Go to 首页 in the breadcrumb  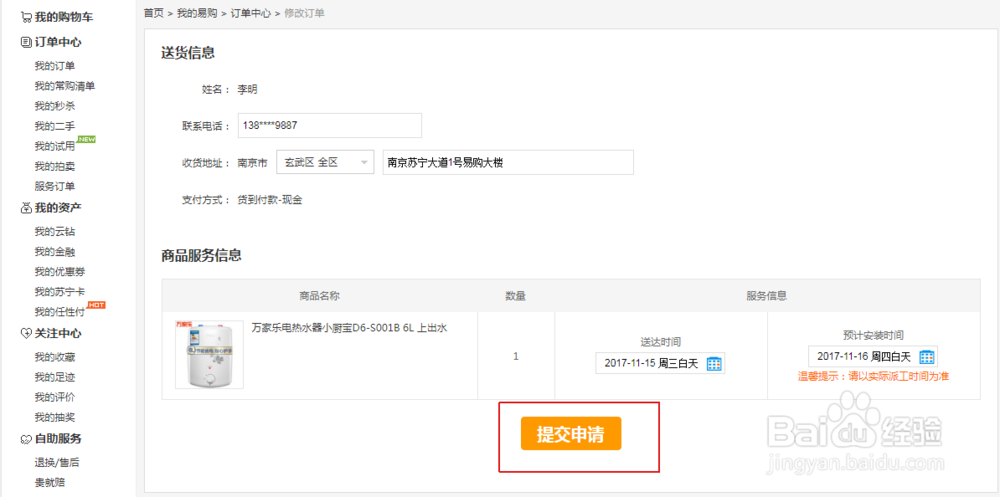point(153,13)
